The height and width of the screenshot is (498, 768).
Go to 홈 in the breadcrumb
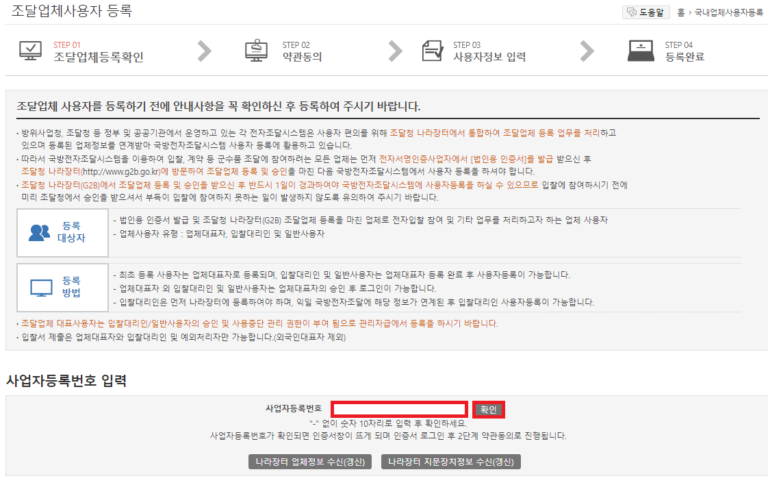click(680, 13)
